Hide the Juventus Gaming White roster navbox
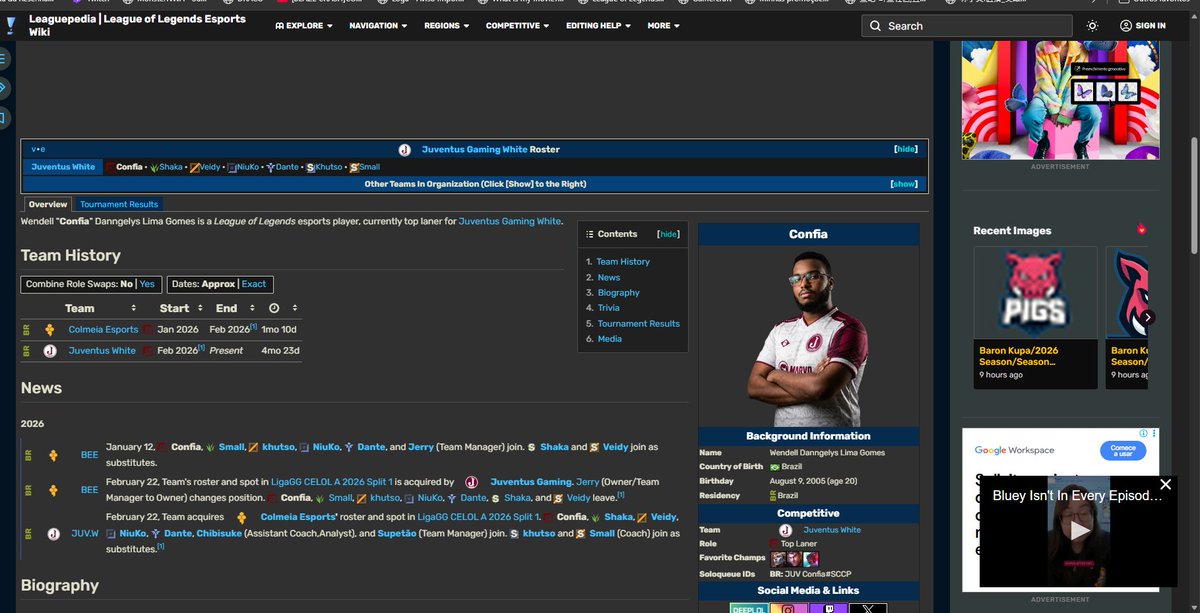1200x613 pixels. click(x=905, y=149)
